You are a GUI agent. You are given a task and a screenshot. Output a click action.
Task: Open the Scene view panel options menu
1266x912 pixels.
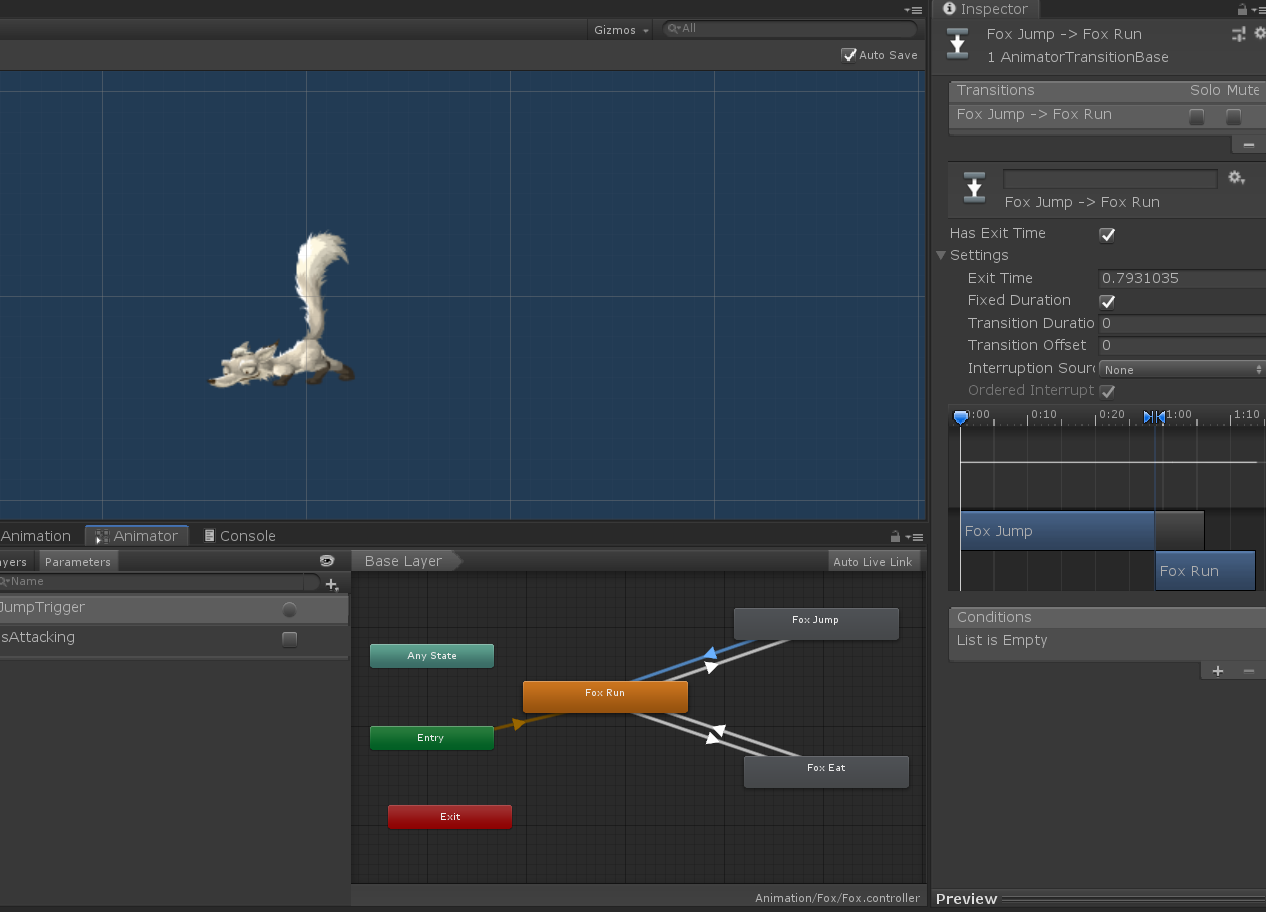point(913,9)
